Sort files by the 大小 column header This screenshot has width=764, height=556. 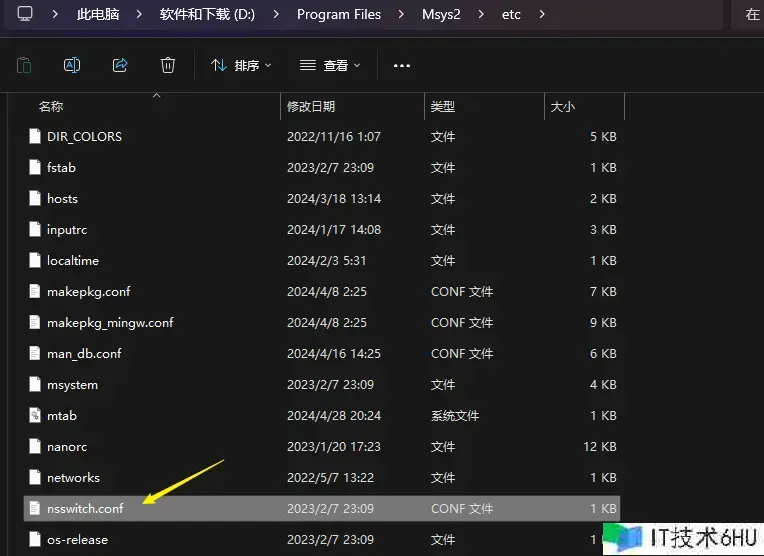pos(562,106)
